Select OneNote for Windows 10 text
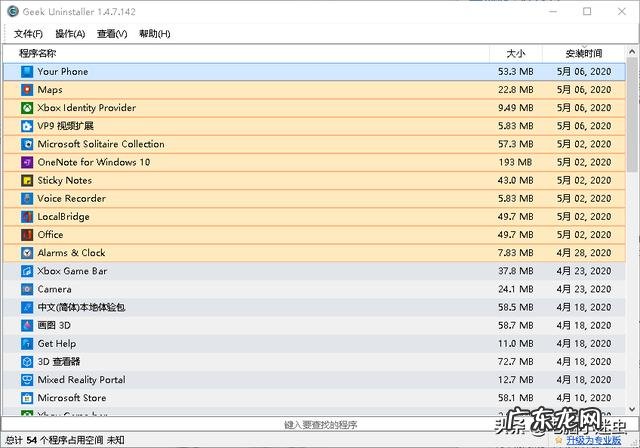Image resolution: width=640 pixels, height=448 pixels. [x=94, y=162]
